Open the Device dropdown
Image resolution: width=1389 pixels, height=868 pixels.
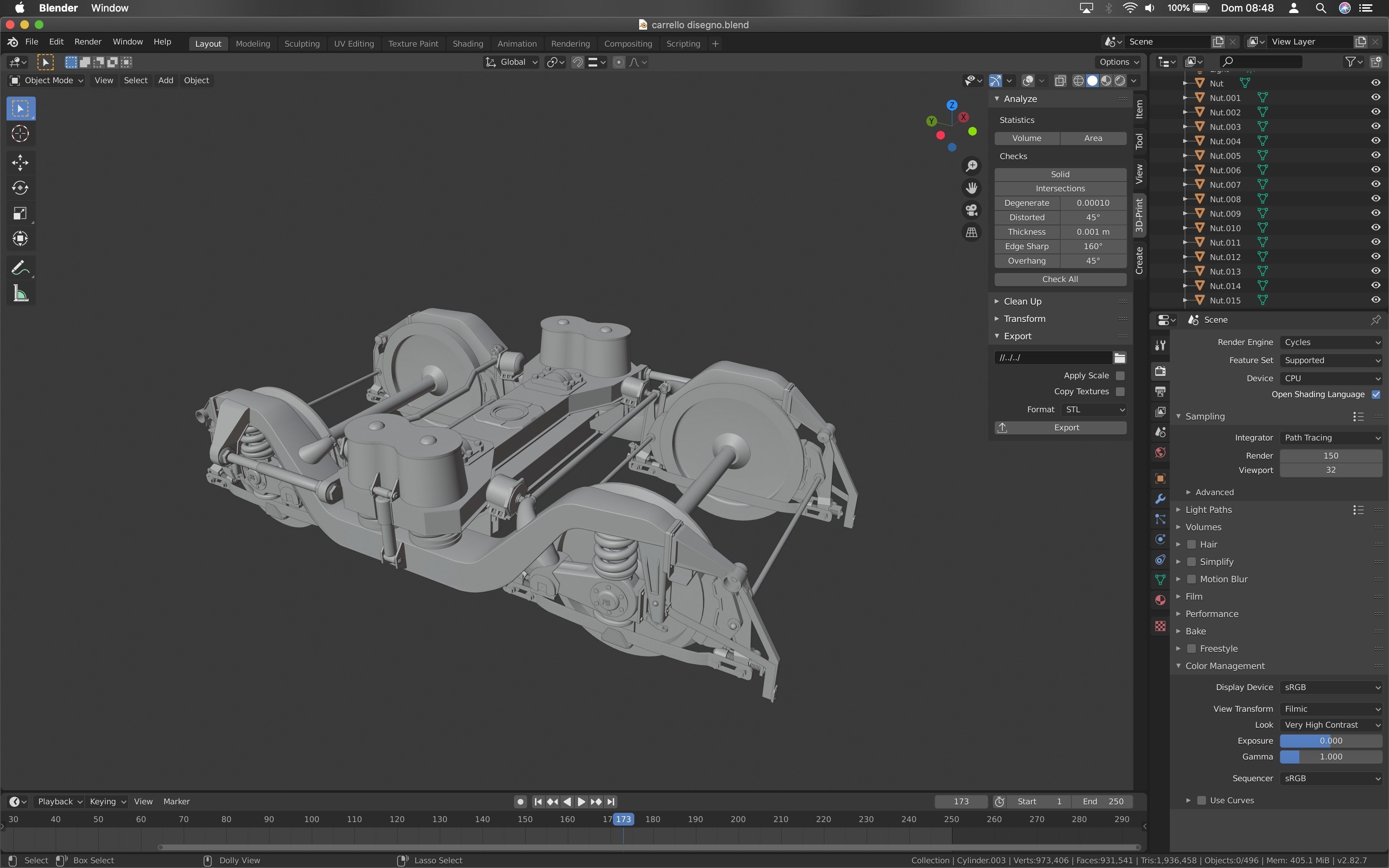(1331, 378)
